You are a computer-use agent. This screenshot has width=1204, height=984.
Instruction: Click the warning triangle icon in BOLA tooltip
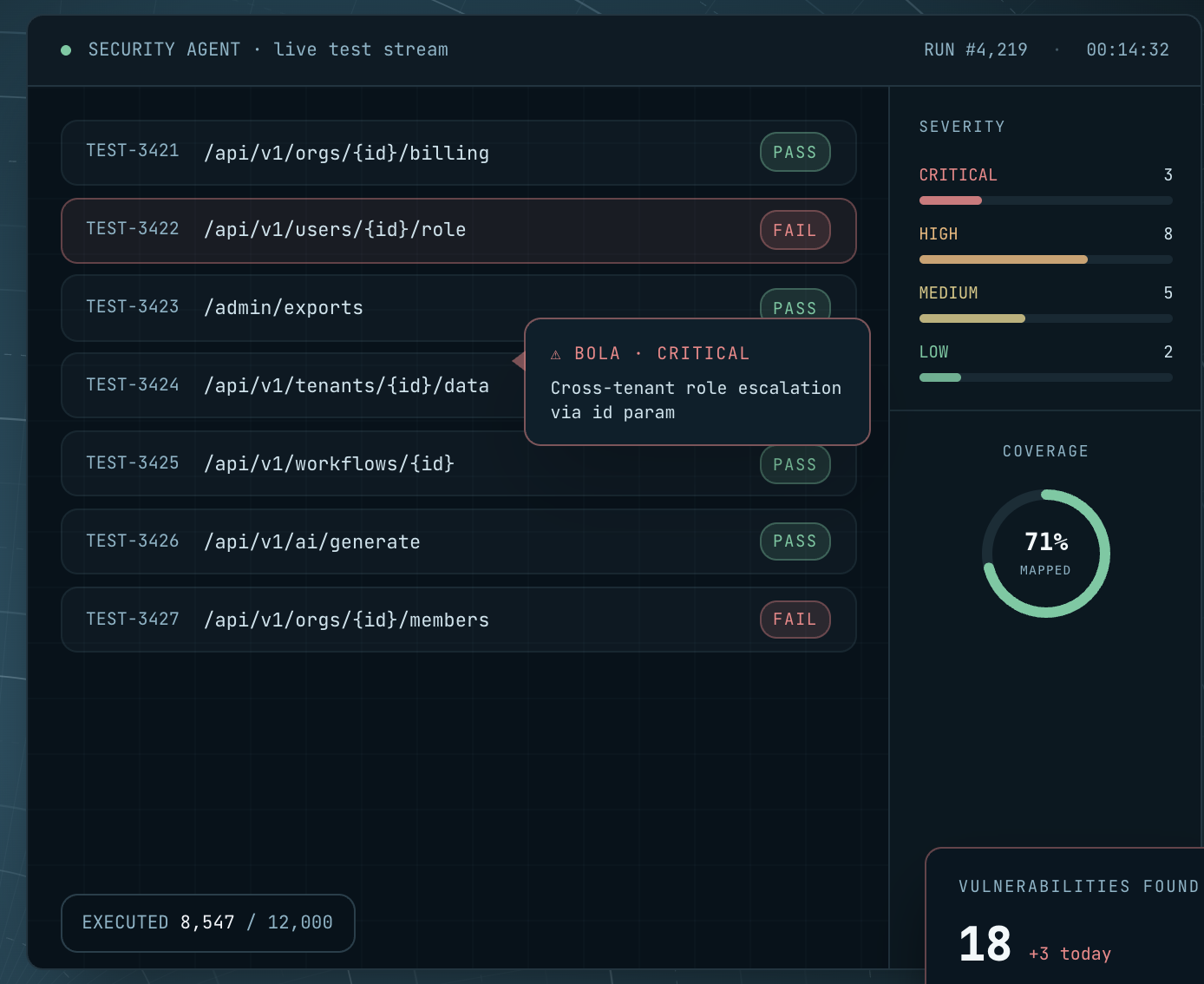(x=556, y=354)
